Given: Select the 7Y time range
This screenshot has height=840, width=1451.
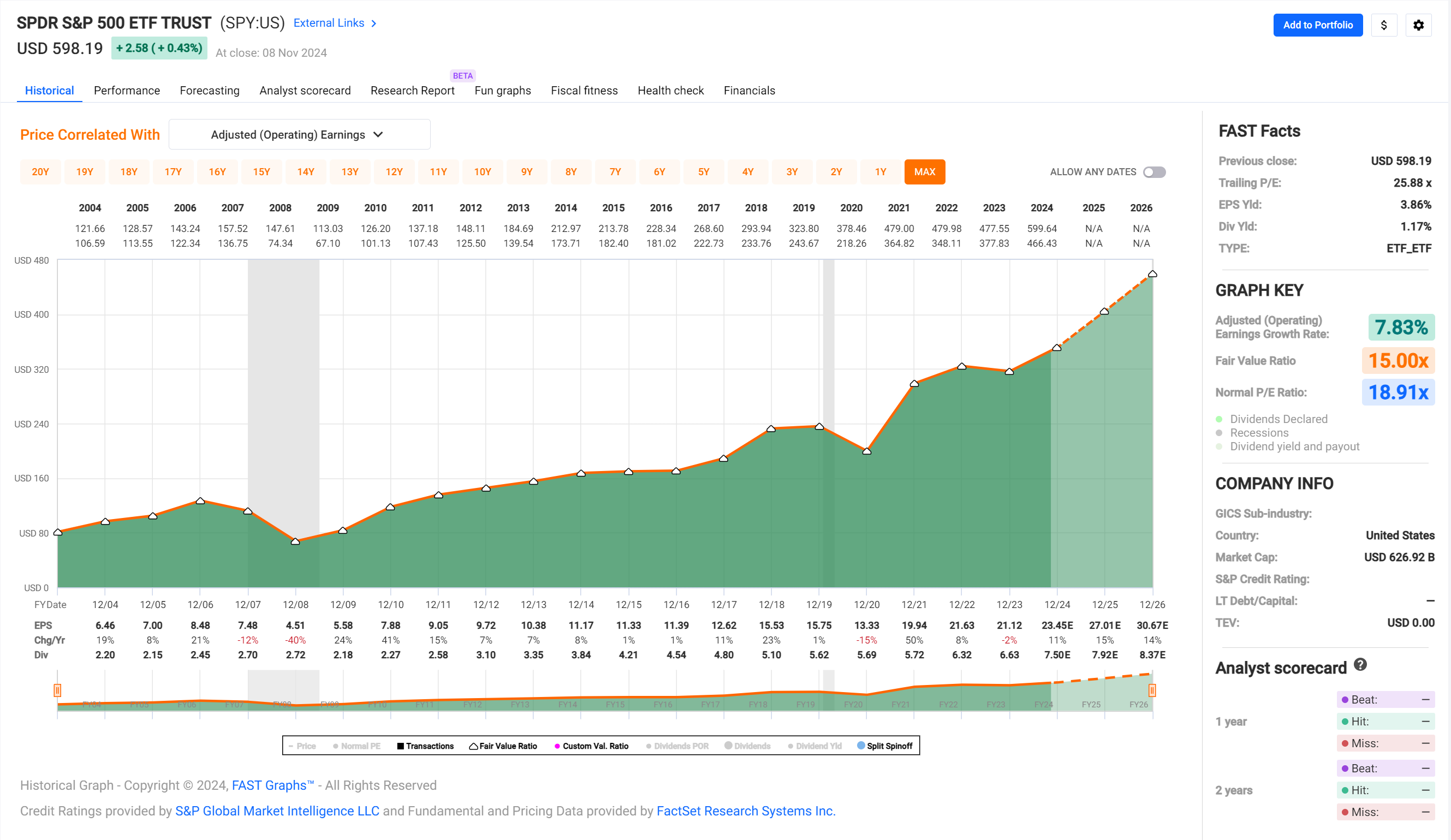Looking at the screenshot, I should [x=615, y=172].
